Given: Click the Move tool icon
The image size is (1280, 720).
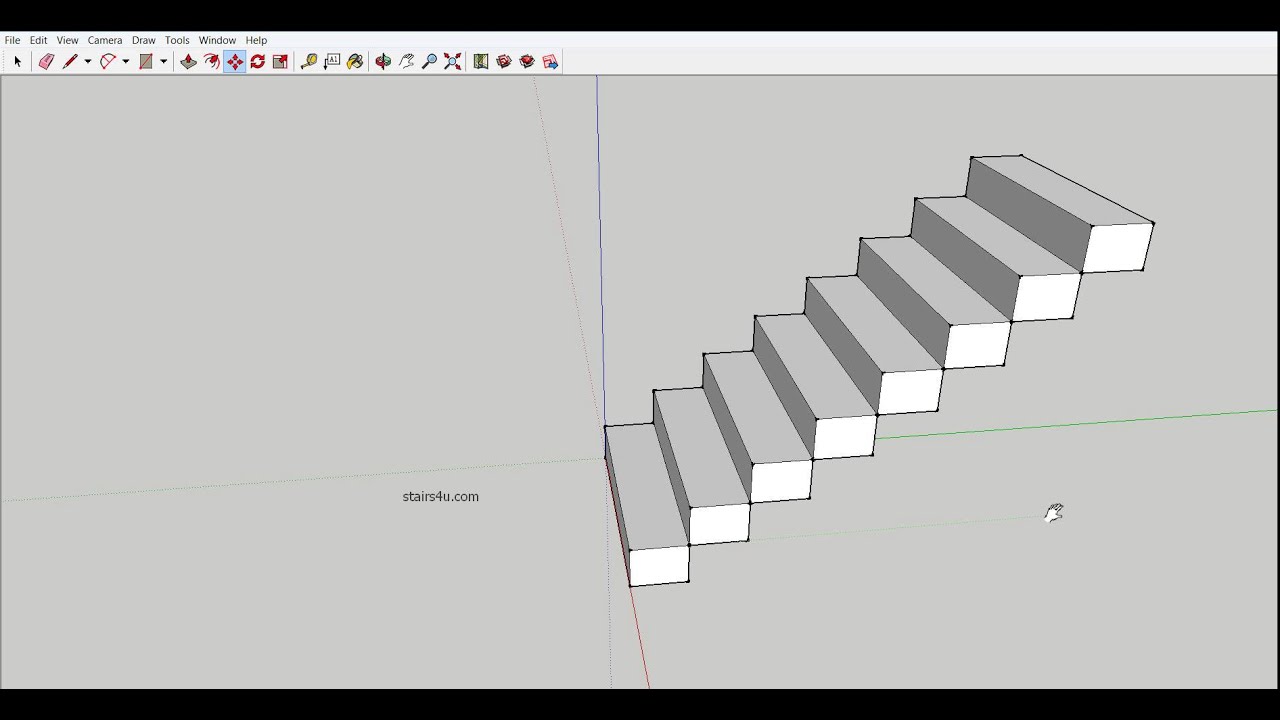Looking at the screenshot, I should pos(234,61).
